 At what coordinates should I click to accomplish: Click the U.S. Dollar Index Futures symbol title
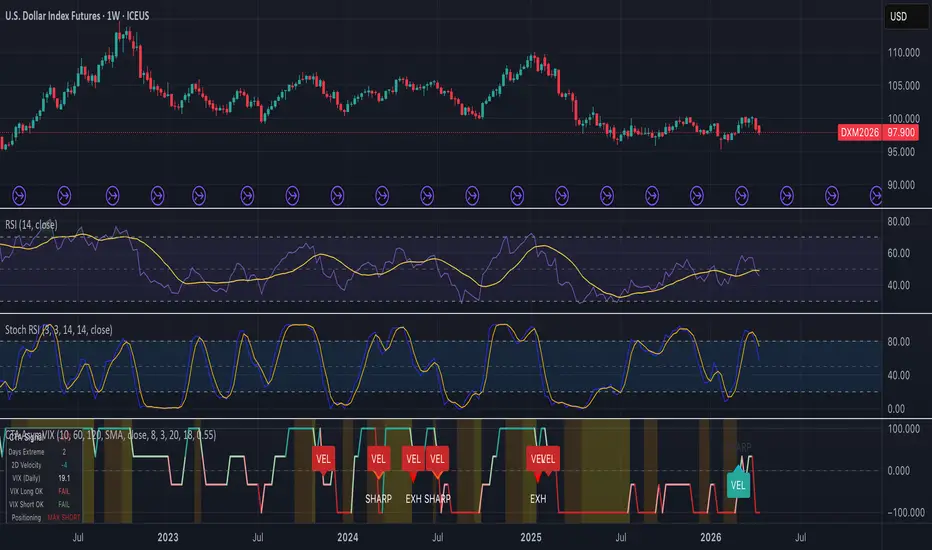(77, 16)
